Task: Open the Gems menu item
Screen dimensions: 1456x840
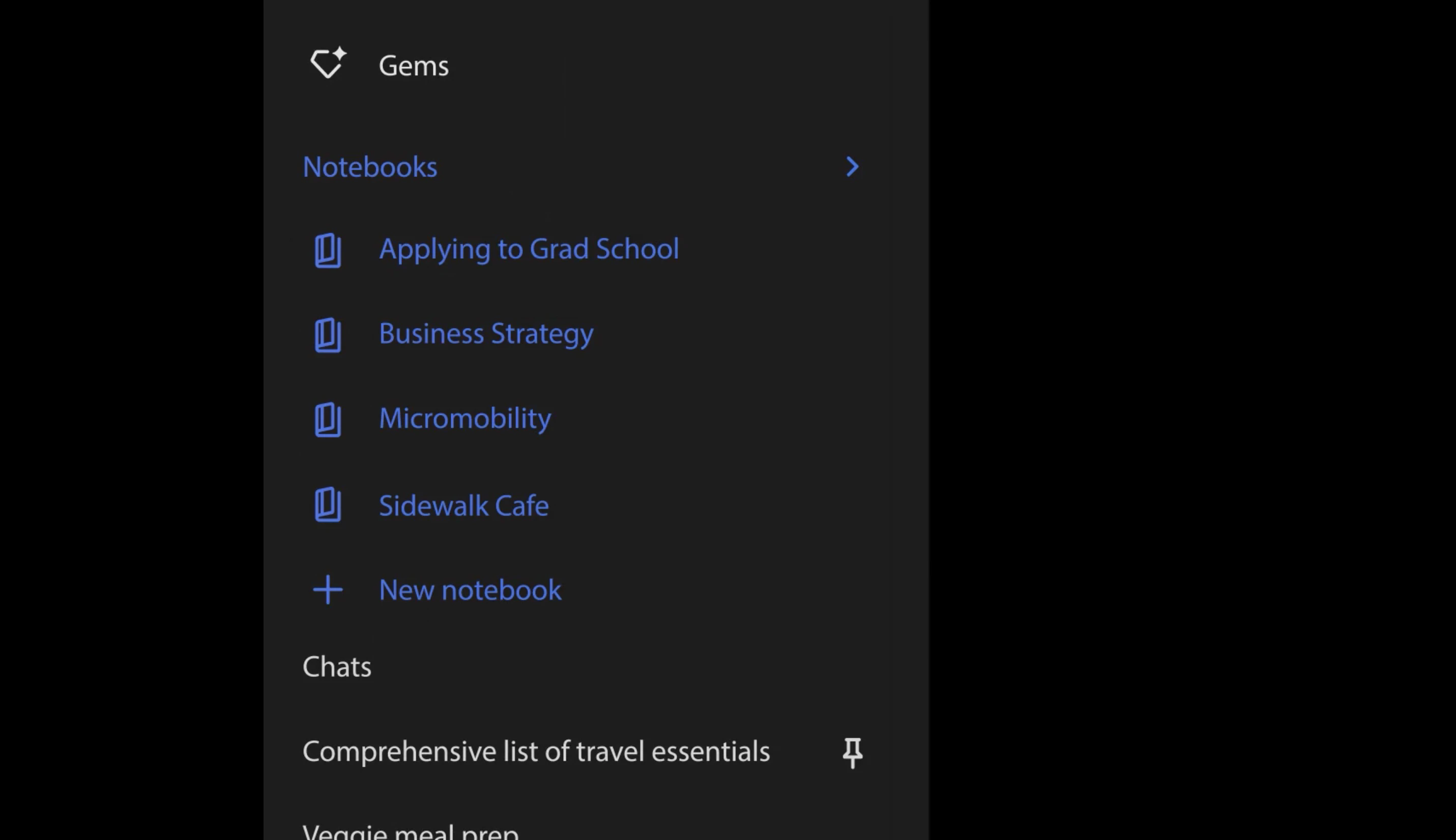Action: pyautogui.click(x=414, y=65)
